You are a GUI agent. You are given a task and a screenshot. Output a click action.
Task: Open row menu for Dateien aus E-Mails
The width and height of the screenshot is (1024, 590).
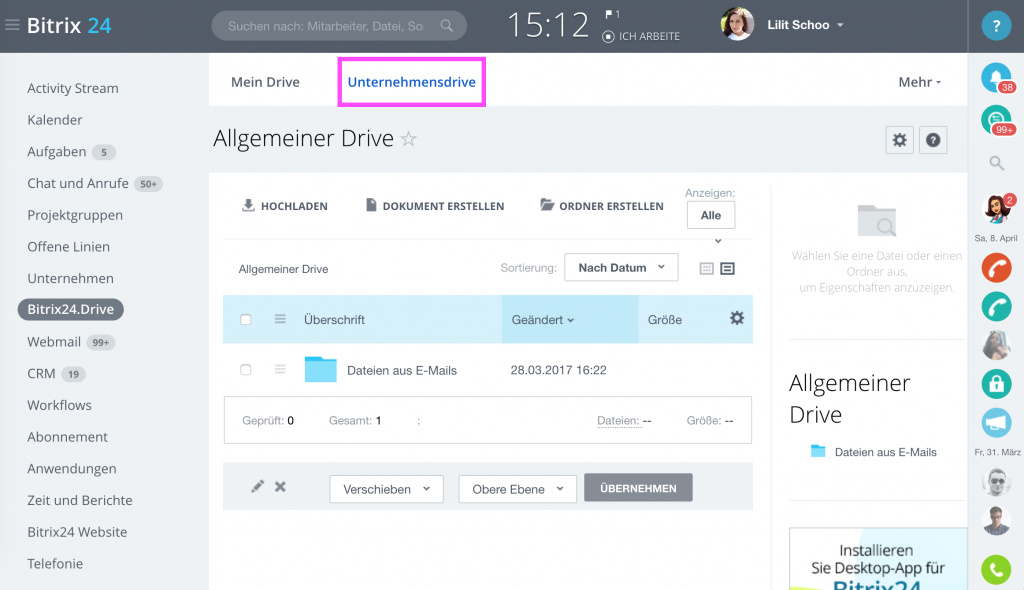(x=280, y=370)
